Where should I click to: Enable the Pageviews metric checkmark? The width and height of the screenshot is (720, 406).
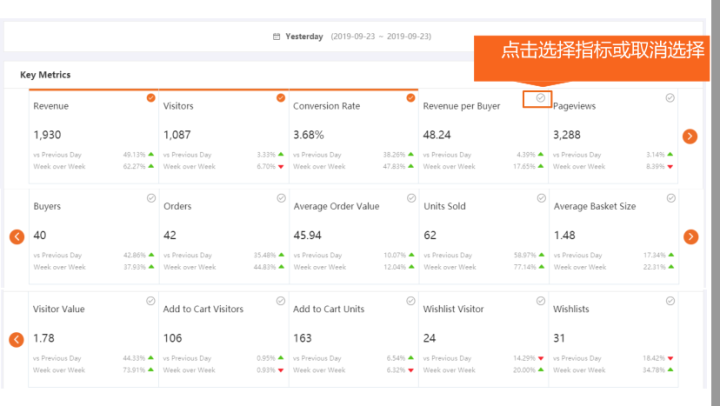pyautogui.click(x=670, y=98)
